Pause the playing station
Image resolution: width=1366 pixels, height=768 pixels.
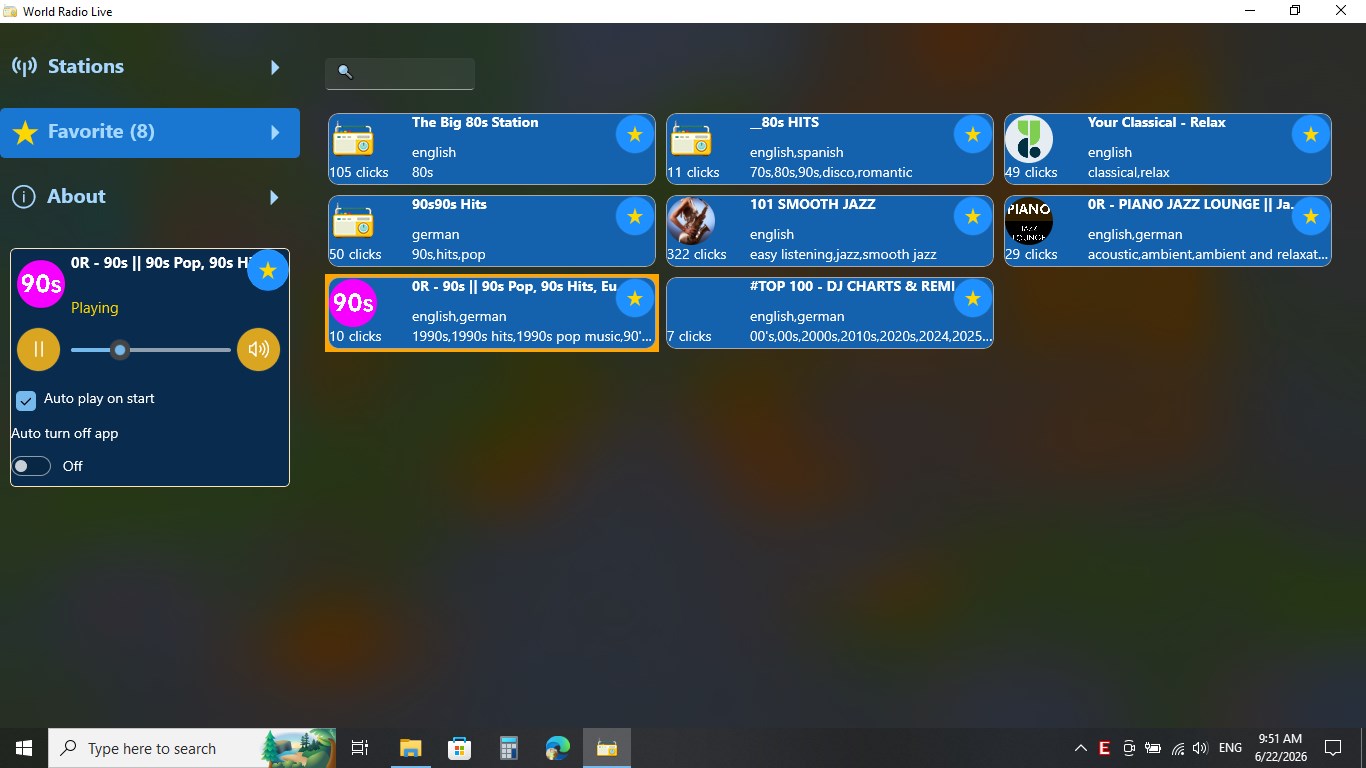(39, 349)
